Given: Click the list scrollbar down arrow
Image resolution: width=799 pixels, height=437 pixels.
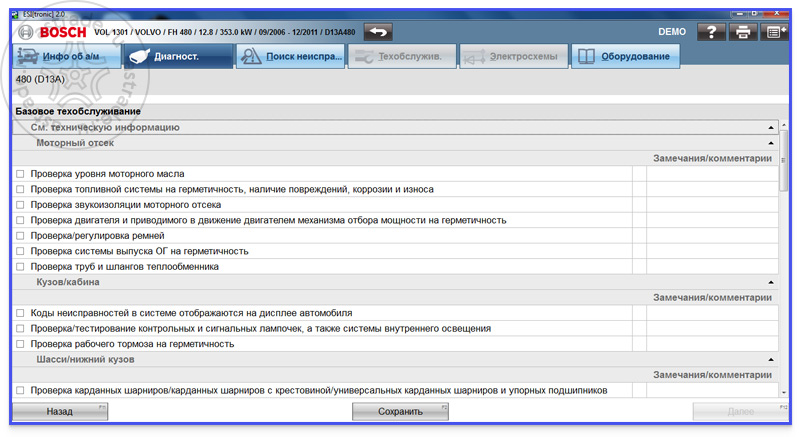Looking at the screenshot, I should click(784, 392).
